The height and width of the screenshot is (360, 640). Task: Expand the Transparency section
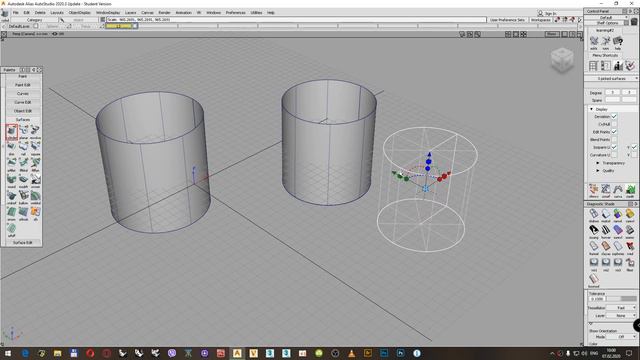click(x=598, y=163)
